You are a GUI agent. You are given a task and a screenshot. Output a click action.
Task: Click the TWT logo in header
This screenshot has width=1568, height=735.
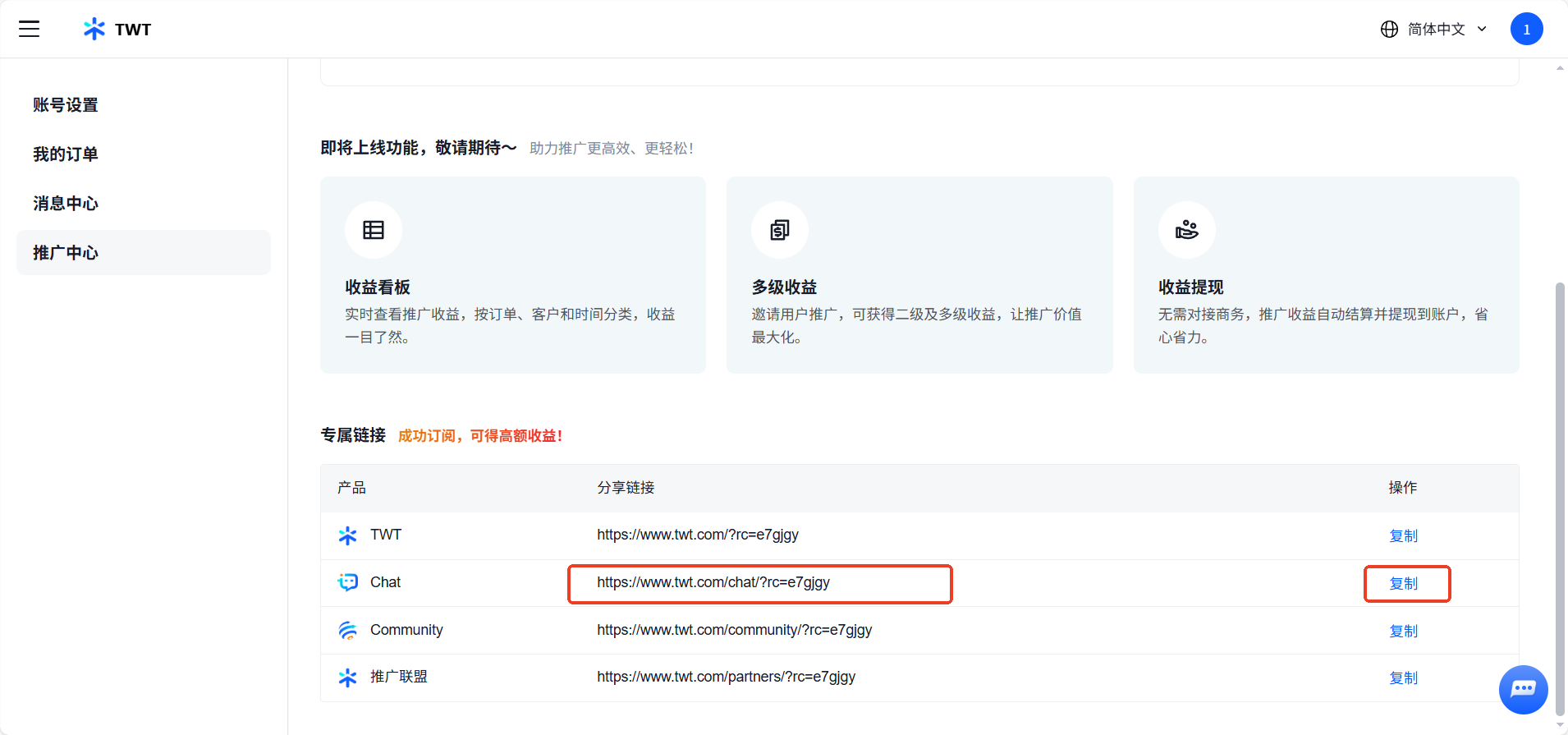(x=117, y=30)
